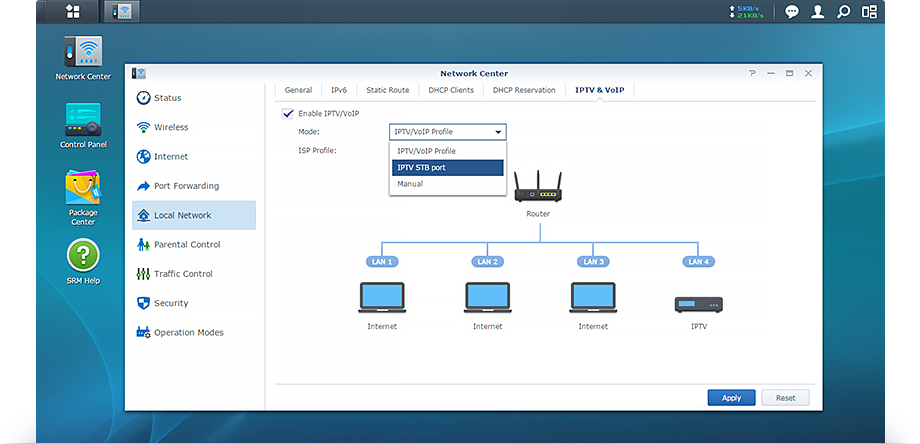Click the Reset button
Screen dimensions: 920x444
(785, 397)
